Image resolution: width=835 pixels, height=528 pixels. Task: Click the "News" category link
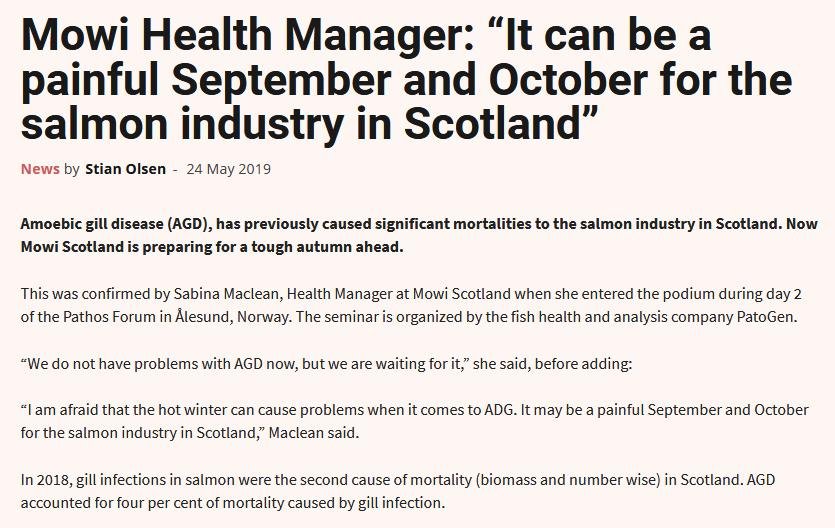click(x=40, y=169)
